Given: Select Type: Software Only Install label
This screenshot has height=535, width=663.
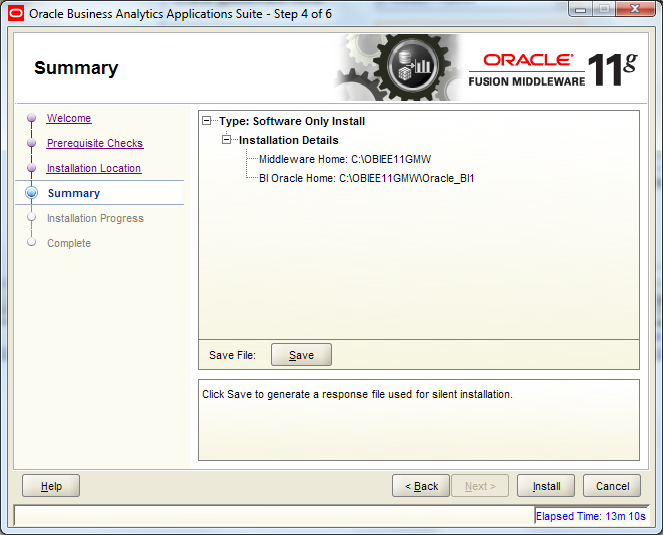Looking at the screenshot, I should (292, 121).
